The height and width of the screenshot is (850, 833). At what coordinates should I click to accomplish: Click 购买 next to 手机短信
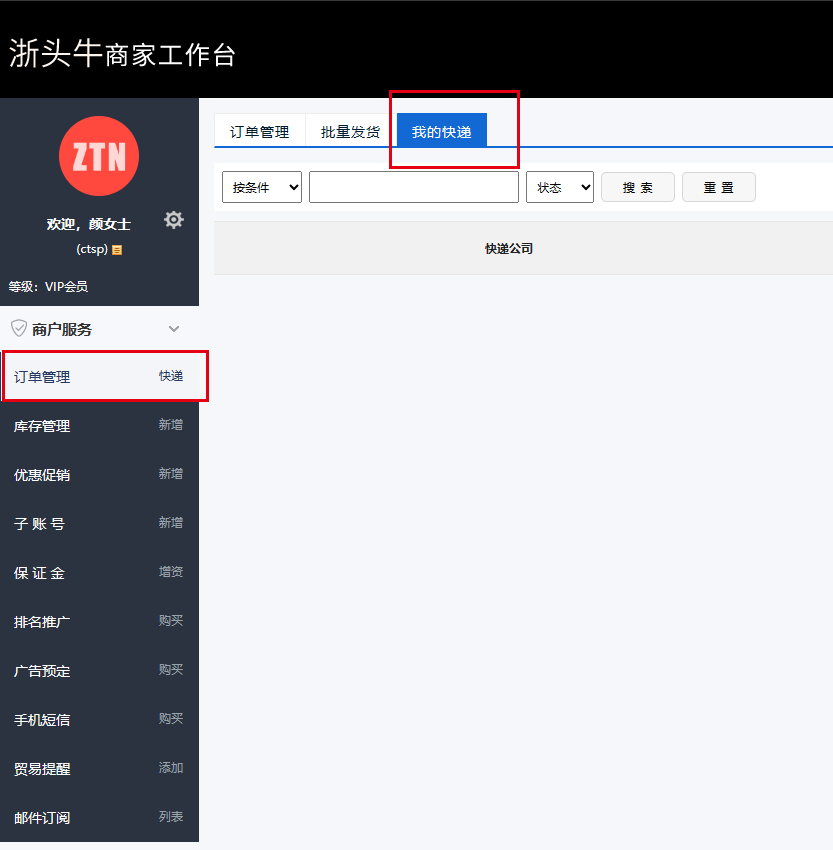tap(171, 719)
